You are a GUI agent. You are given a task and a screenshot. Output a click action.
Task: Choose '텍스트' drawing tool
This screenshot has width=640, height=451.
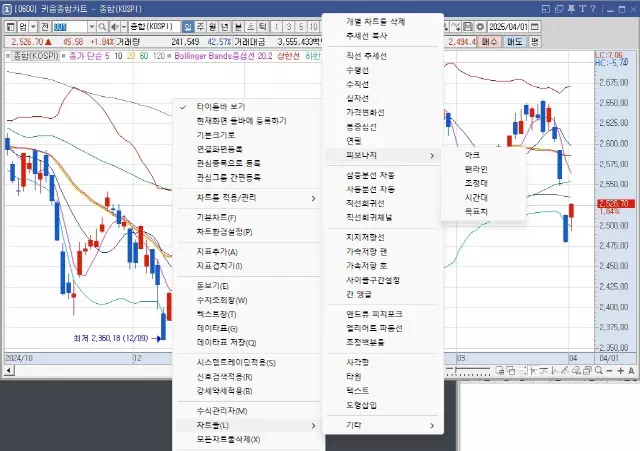tap(382, 391)
